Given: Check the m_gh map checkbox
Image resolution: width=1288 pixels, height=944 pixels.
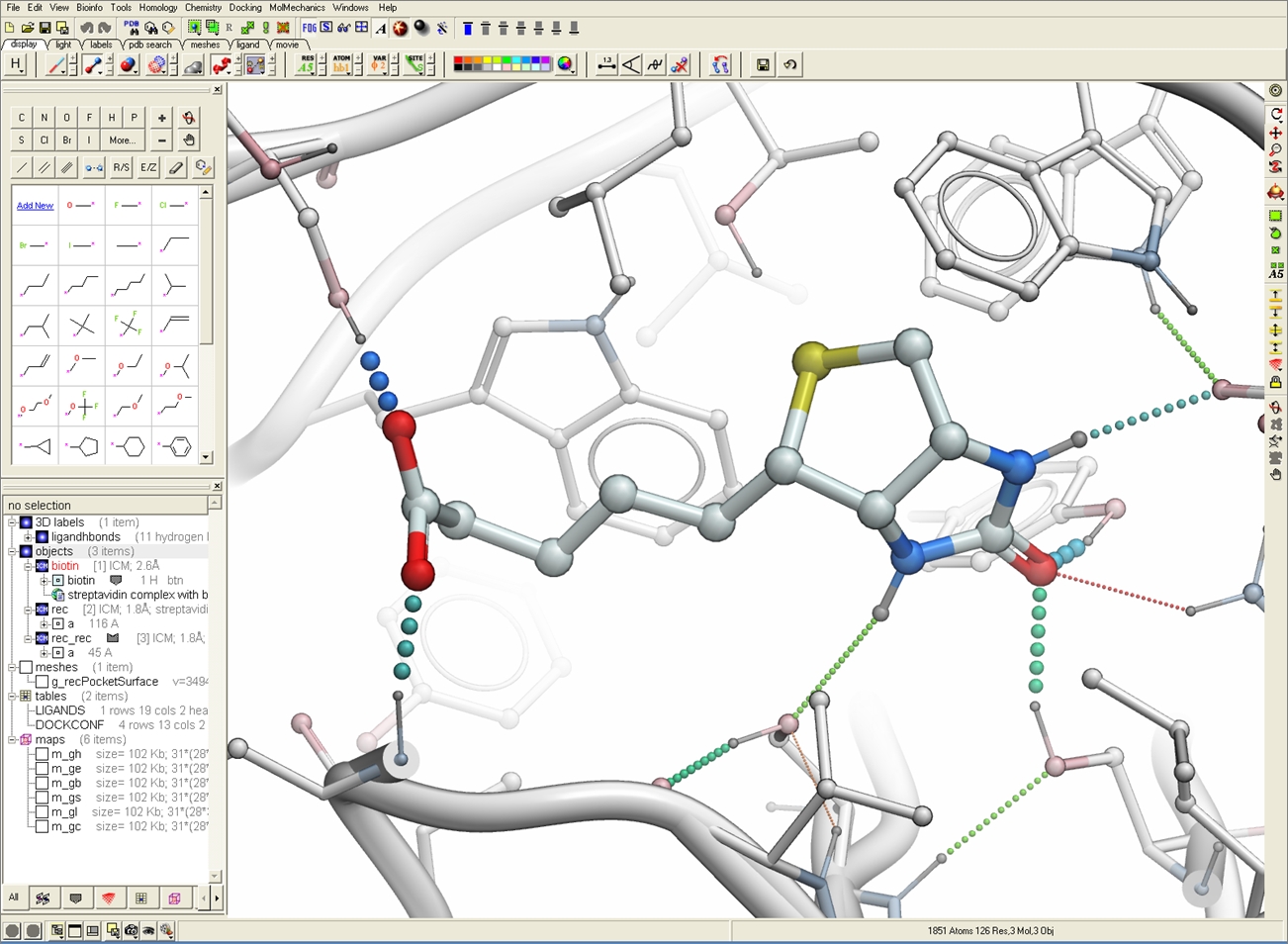Looking at the screenshot, I should coord(42,754).
